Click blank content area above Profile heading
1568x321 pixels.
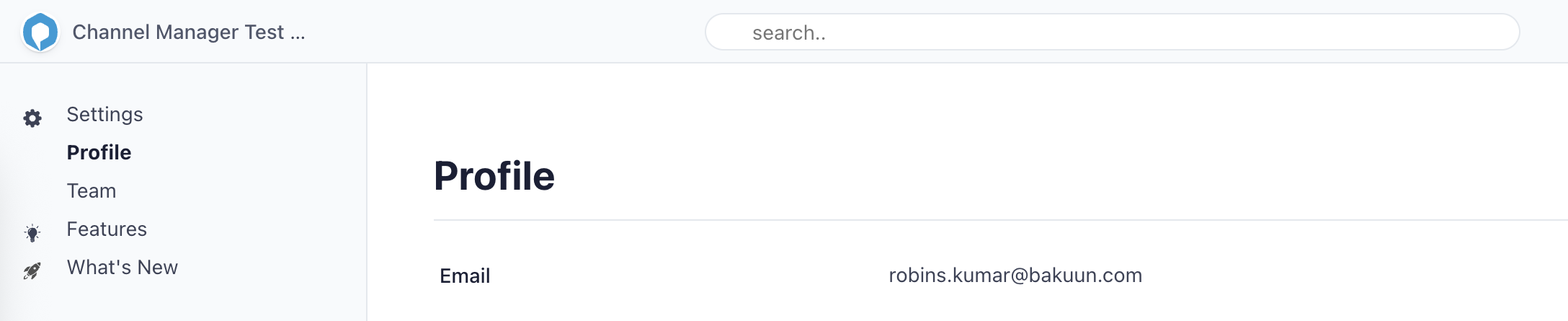coord(937,108)
